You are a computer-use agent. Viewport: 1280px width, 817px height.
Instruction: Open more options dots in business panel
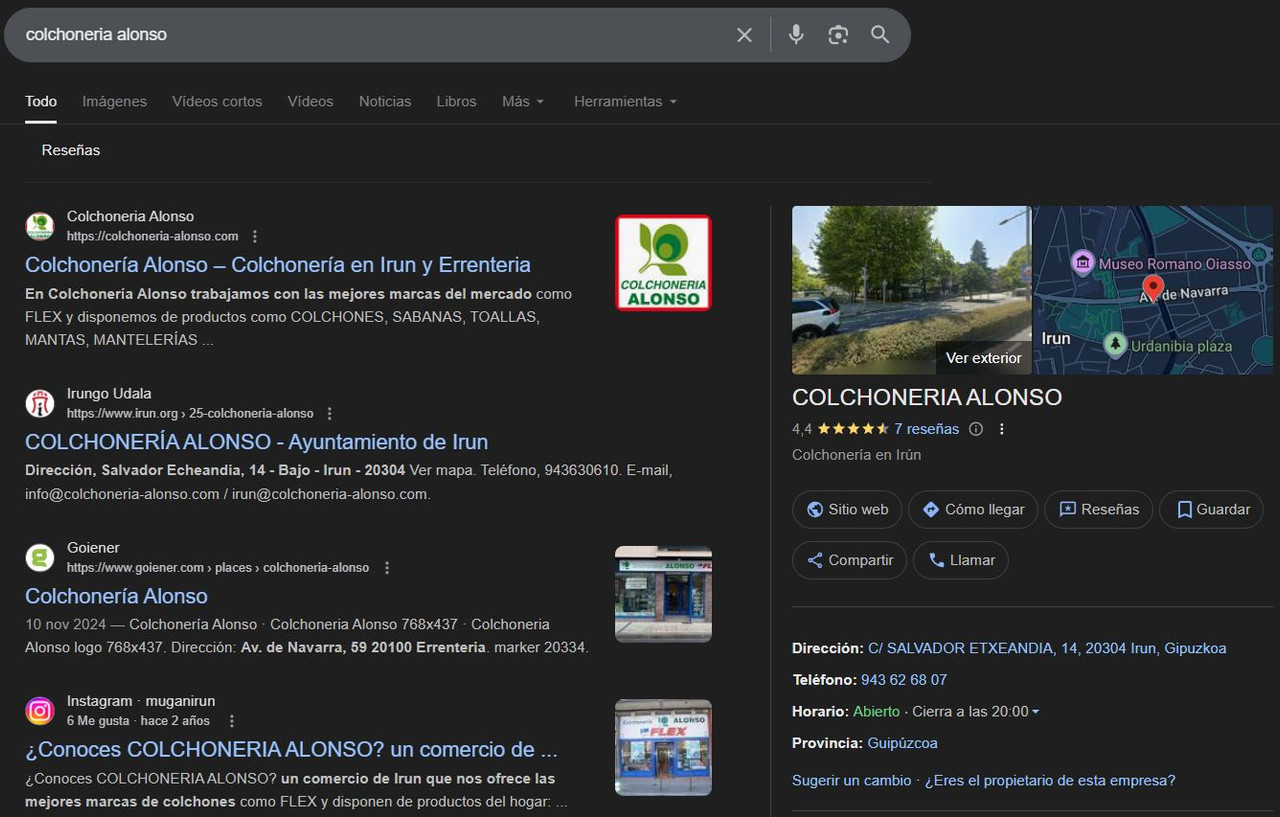pyautogui.click(x=1002, y=429)
